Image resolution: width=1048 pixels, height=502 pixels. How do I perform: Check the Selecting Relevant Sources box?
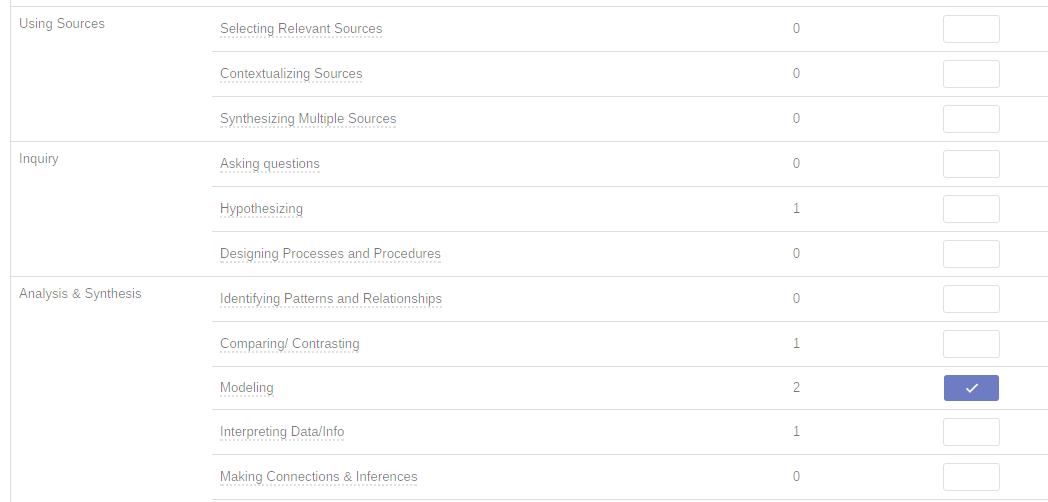[x=971, y=29]
